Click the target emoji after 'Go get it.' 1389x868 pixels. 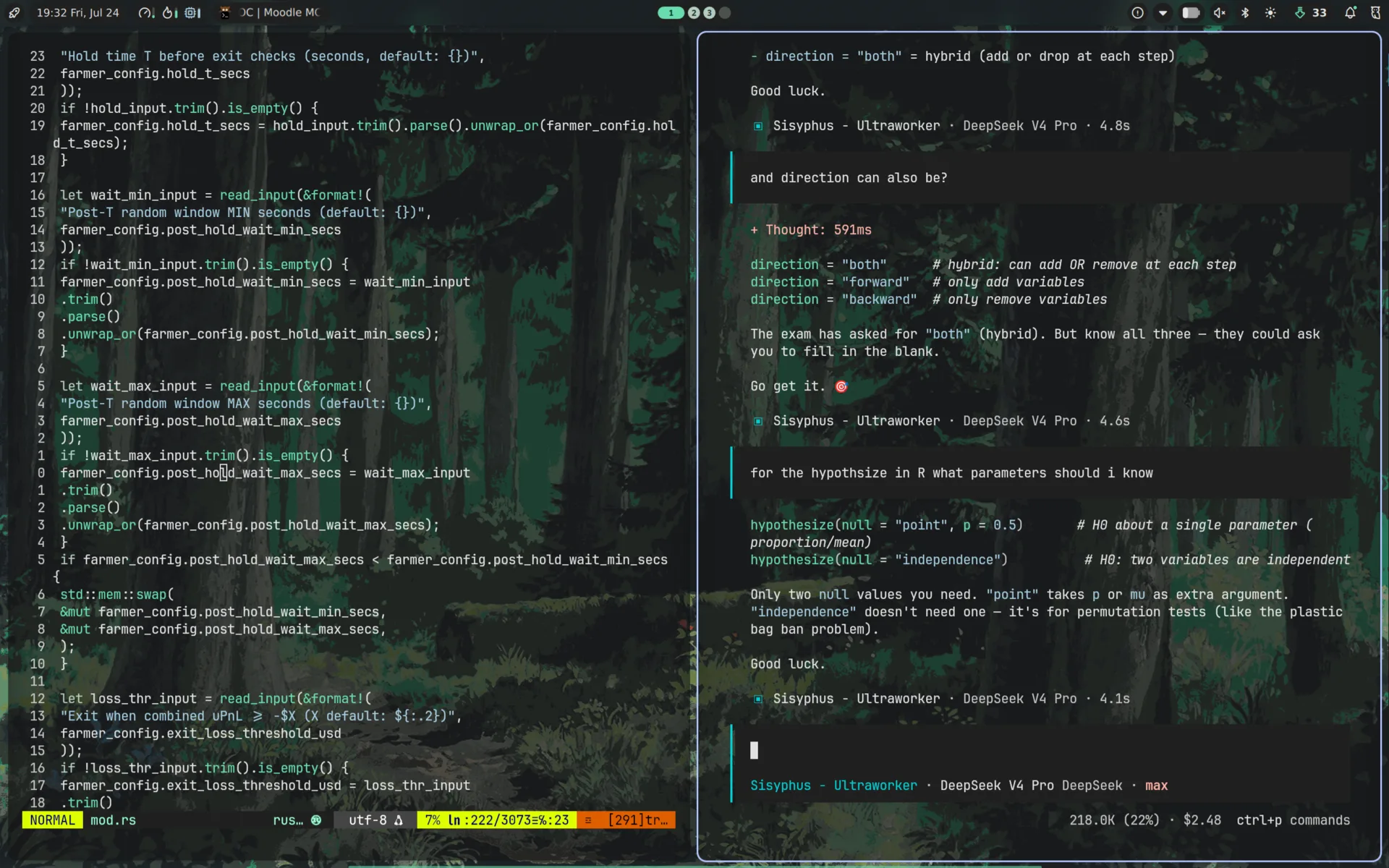tap(841, 386)
